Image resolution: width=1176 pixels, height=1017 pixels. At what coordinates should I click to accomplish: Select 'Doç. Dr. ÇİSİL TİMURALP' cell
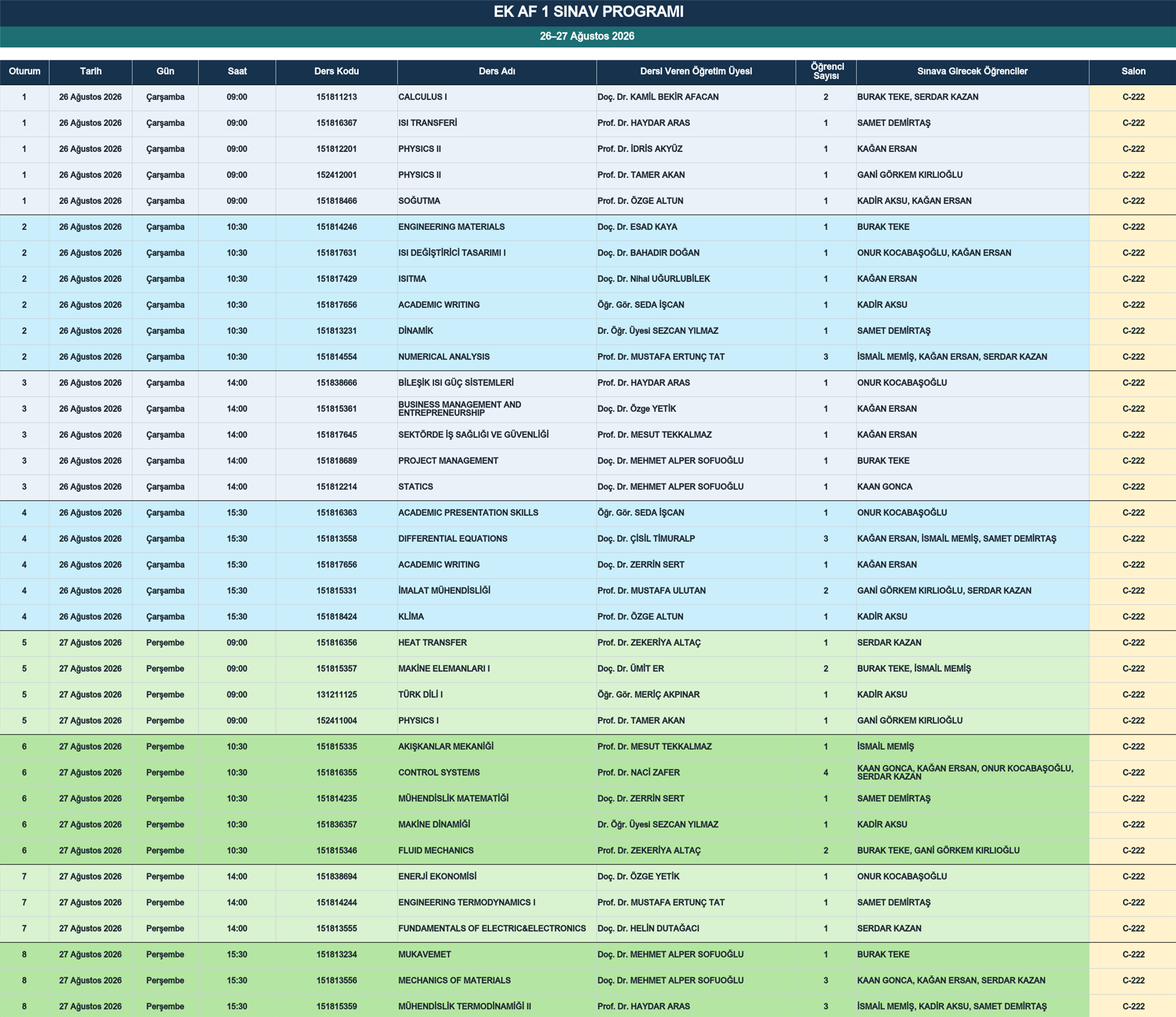[x=696, y=539]
